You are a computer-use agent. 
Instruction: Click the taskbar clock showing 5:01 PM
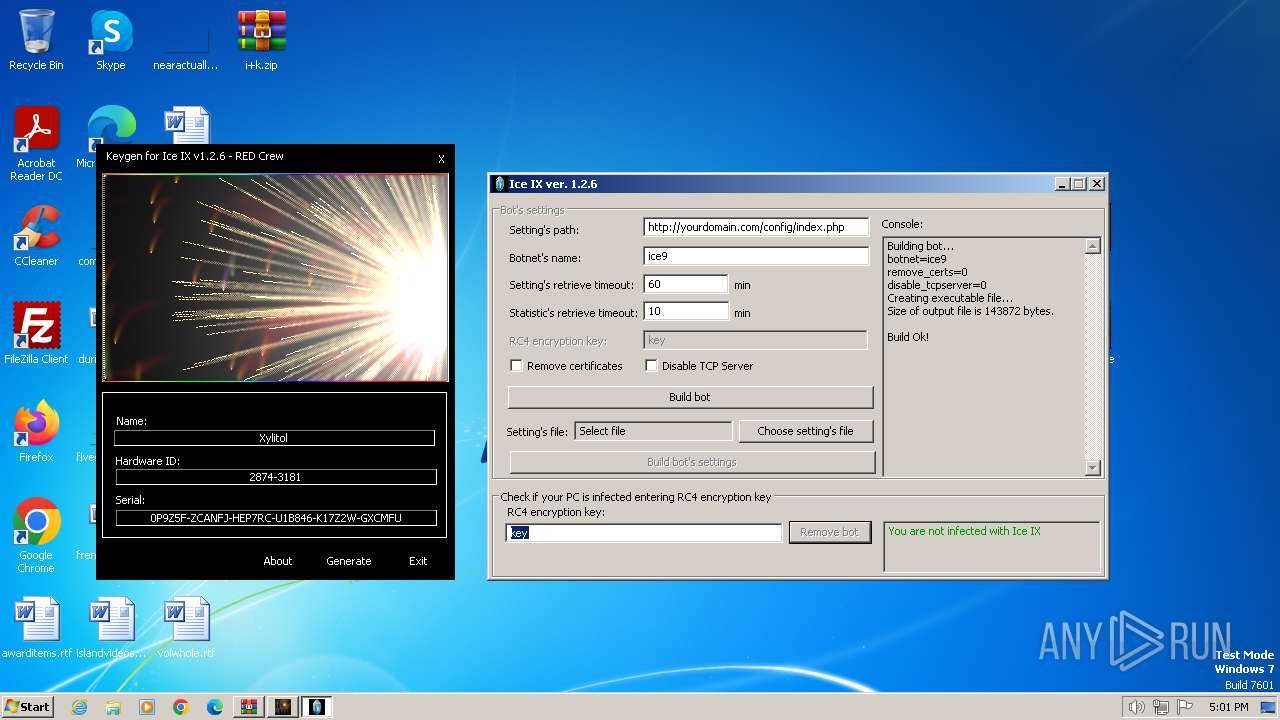point(1228,707)
